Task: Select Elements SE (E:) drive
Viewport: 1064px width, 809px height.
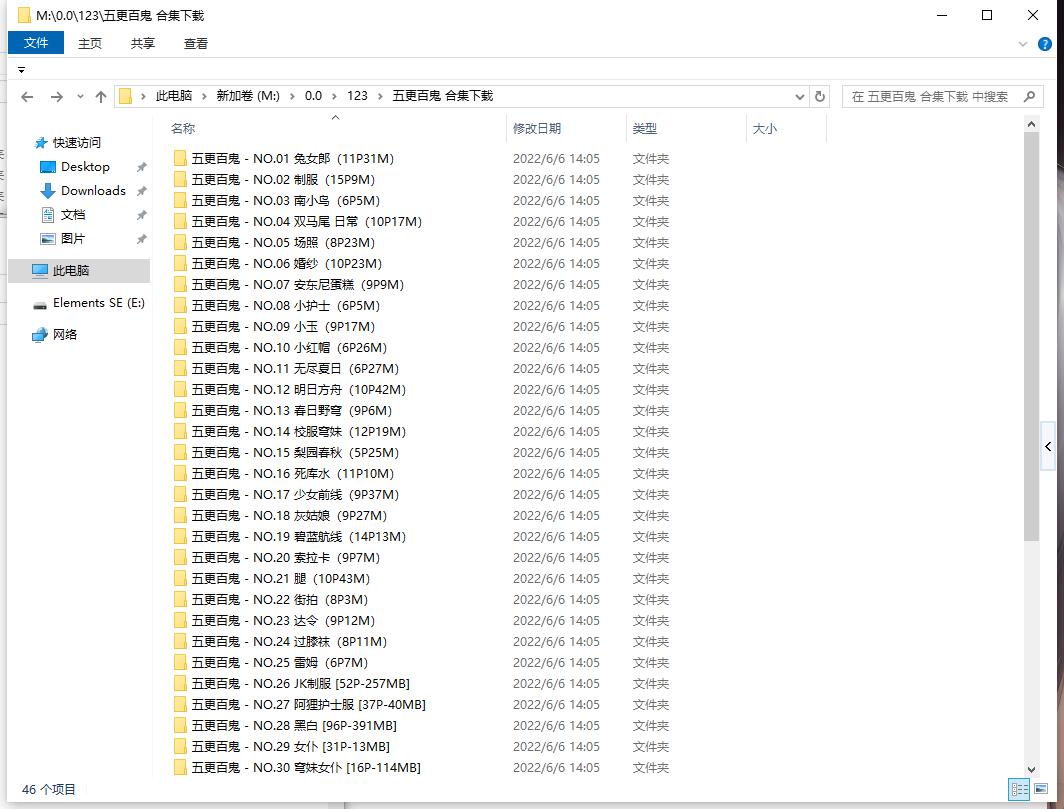Action: 98,303
